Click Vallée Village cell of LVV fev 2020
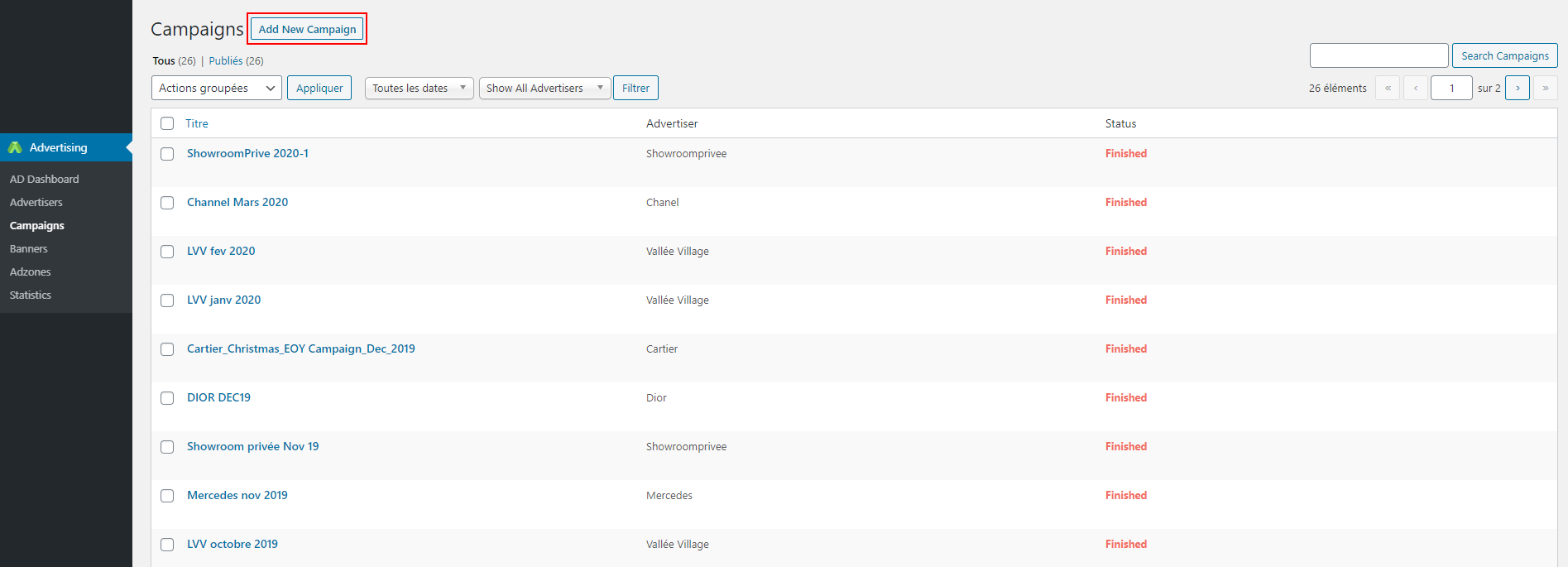The height and width of the screenshot is (567, 1568). click(x=678, y=251)
